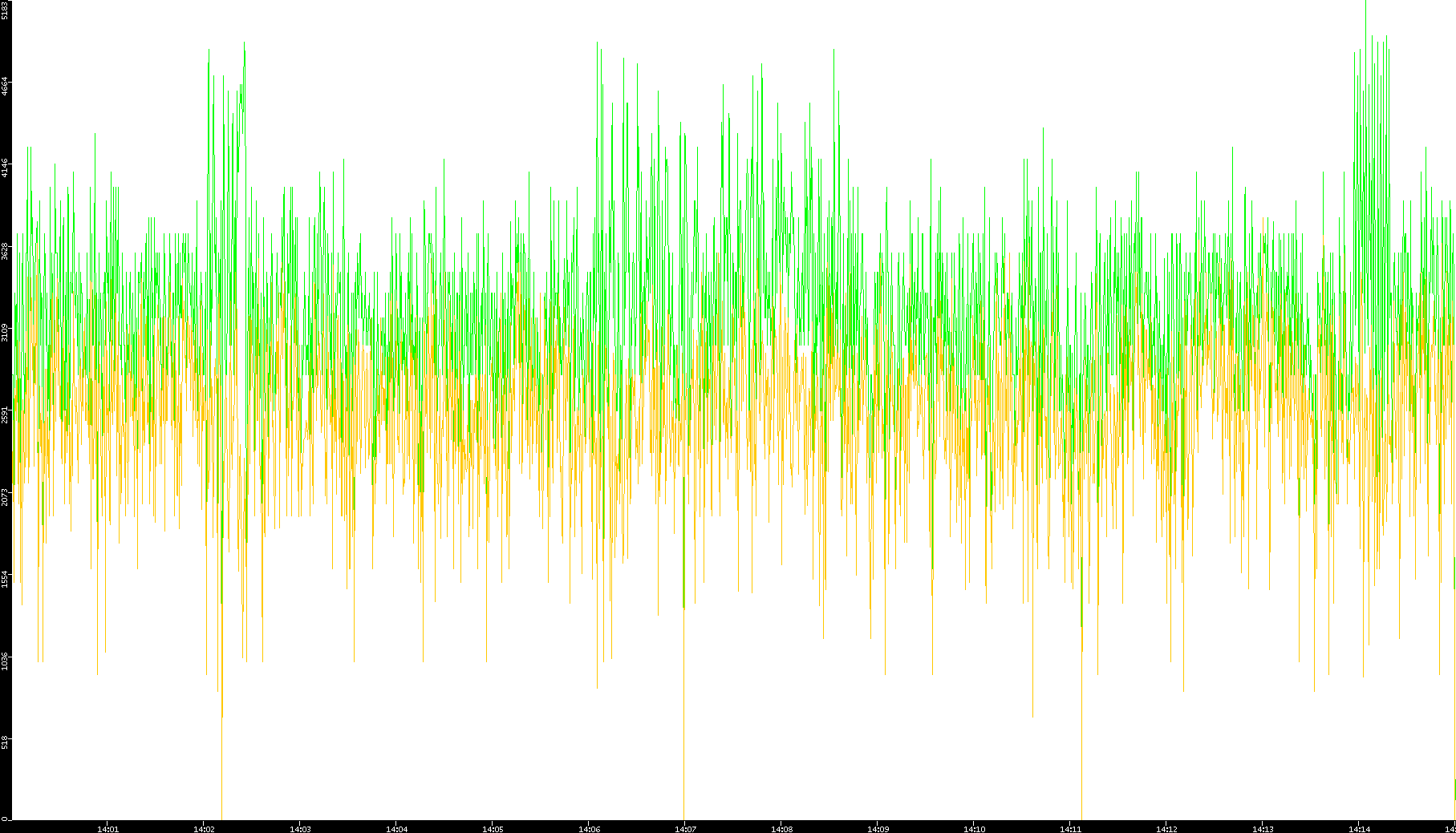Click the 14:07 time marker
The image size is (1456, 833).
(x=685, y=828)
